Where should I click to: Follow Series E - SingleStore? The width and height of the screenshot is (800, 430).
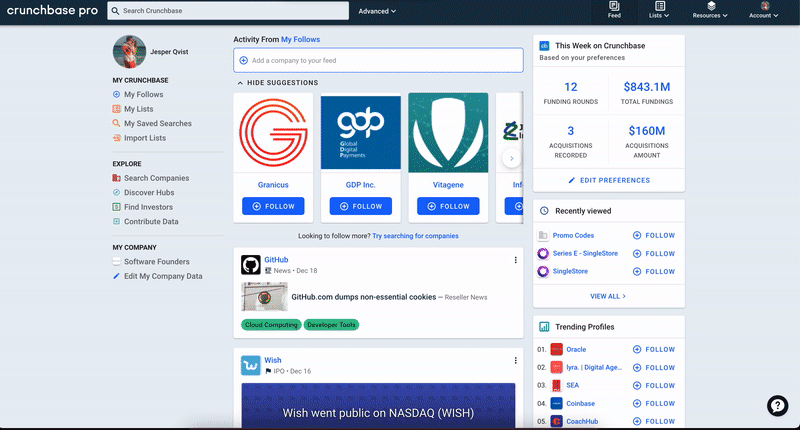click(654, 254)
